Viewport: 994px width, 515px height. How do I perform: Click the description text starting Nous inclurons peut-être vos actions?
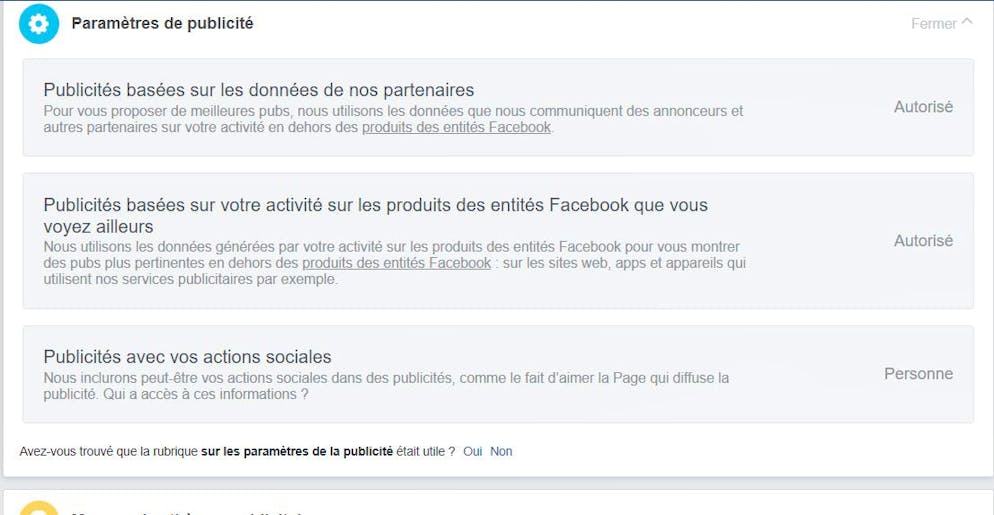[386, 386]
